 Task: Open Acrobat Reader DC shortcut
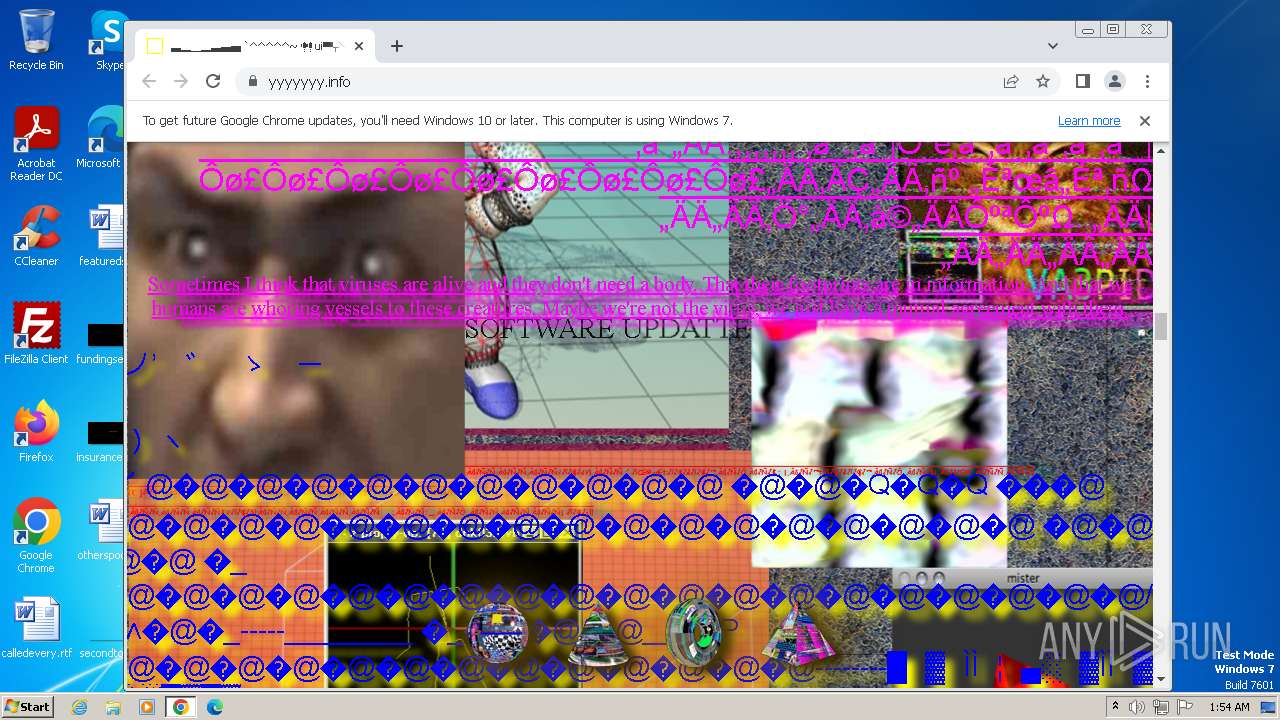[36, 144]
